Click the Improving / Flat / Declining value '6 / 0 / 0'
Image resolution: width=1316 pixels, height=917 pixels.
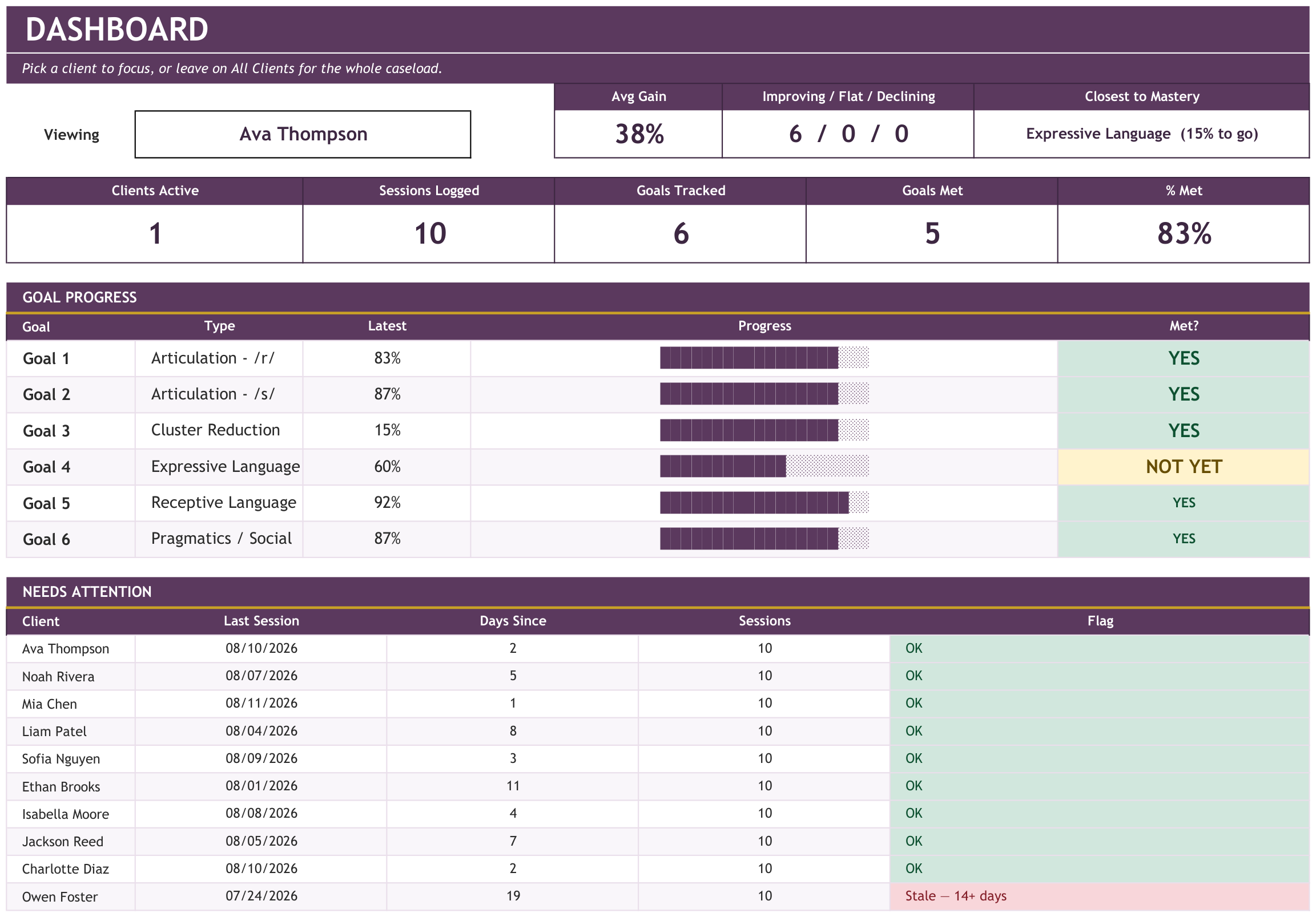848,134
